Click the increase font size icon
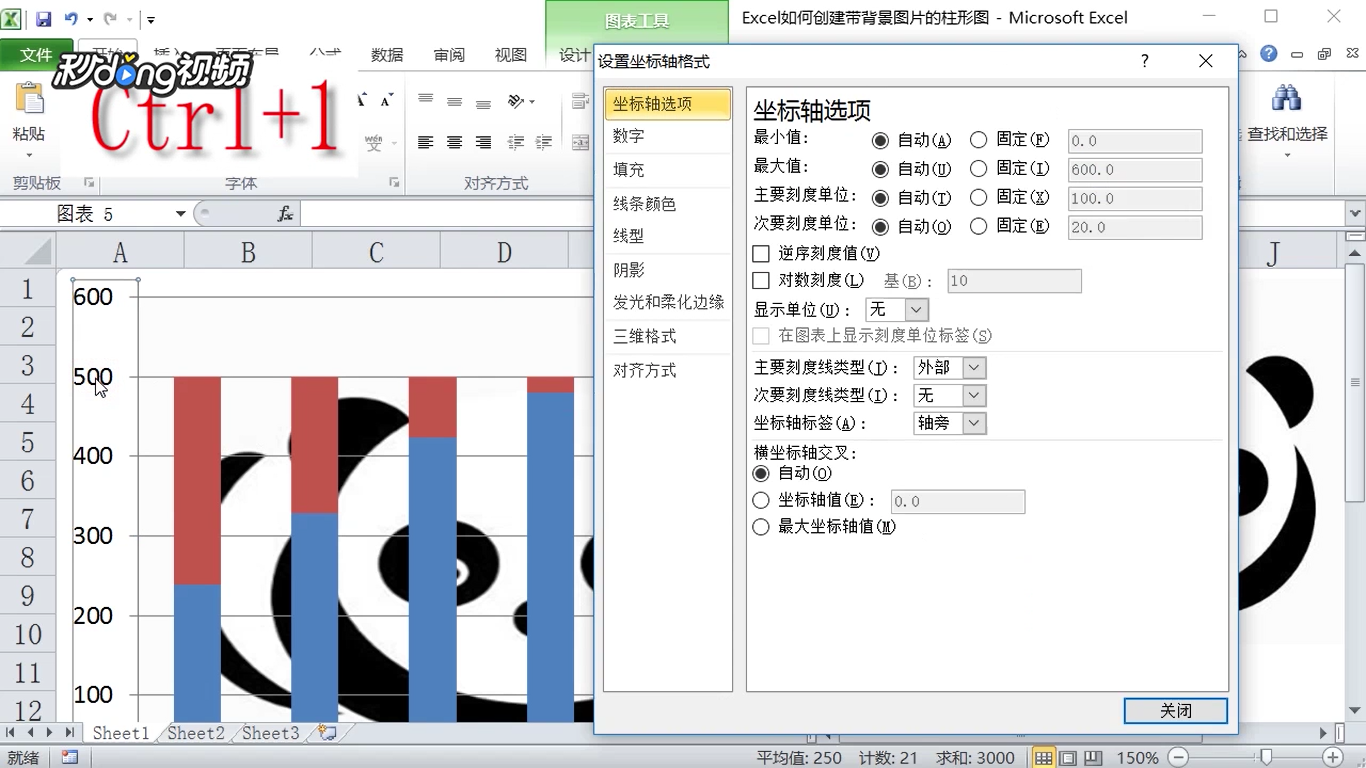This screenshot has height=768, width=1366. click(x=361, y=100)
